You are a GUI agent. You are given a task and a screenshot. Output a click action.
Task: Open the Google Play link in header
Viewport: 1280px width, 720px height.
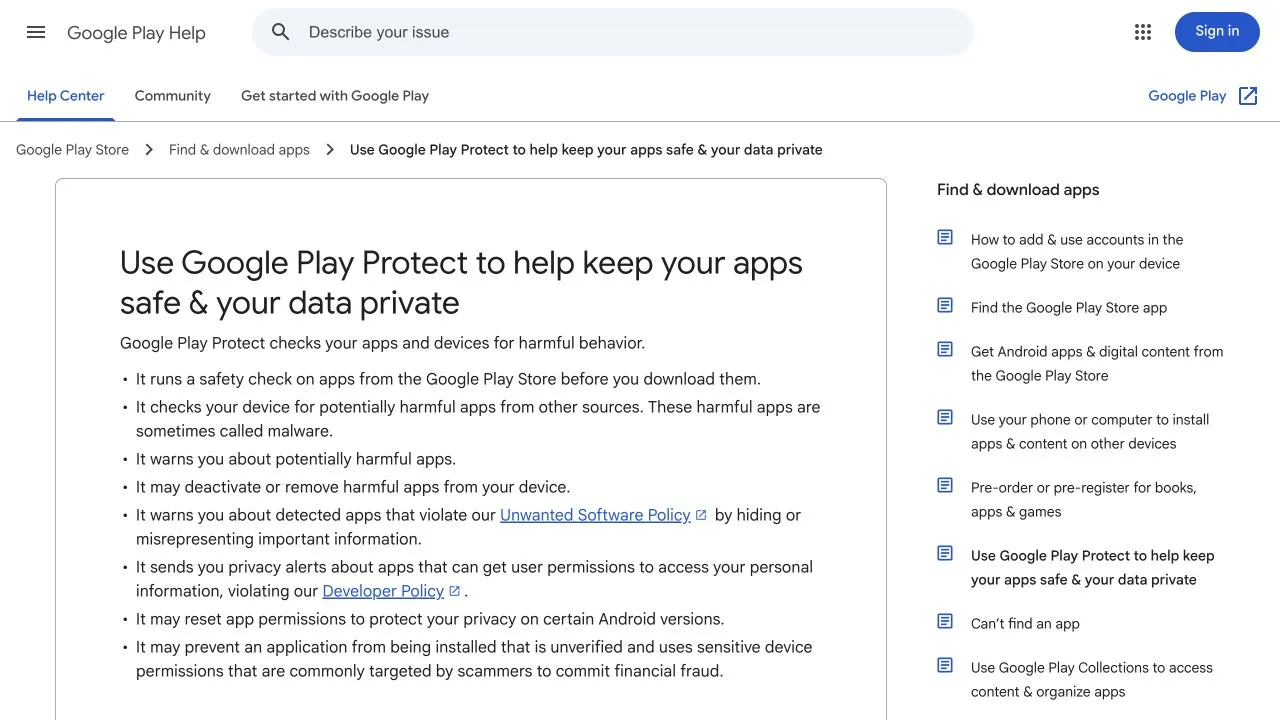coord(1187,96)
